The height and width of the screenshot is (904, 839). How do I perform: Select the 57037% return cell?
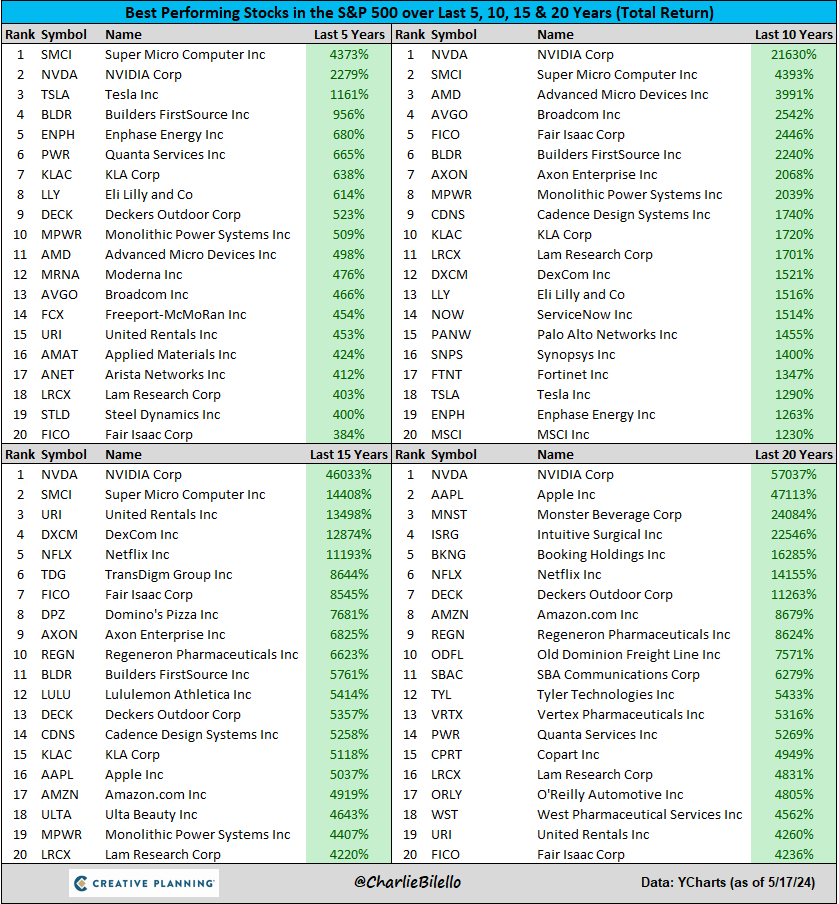point(793,474)
